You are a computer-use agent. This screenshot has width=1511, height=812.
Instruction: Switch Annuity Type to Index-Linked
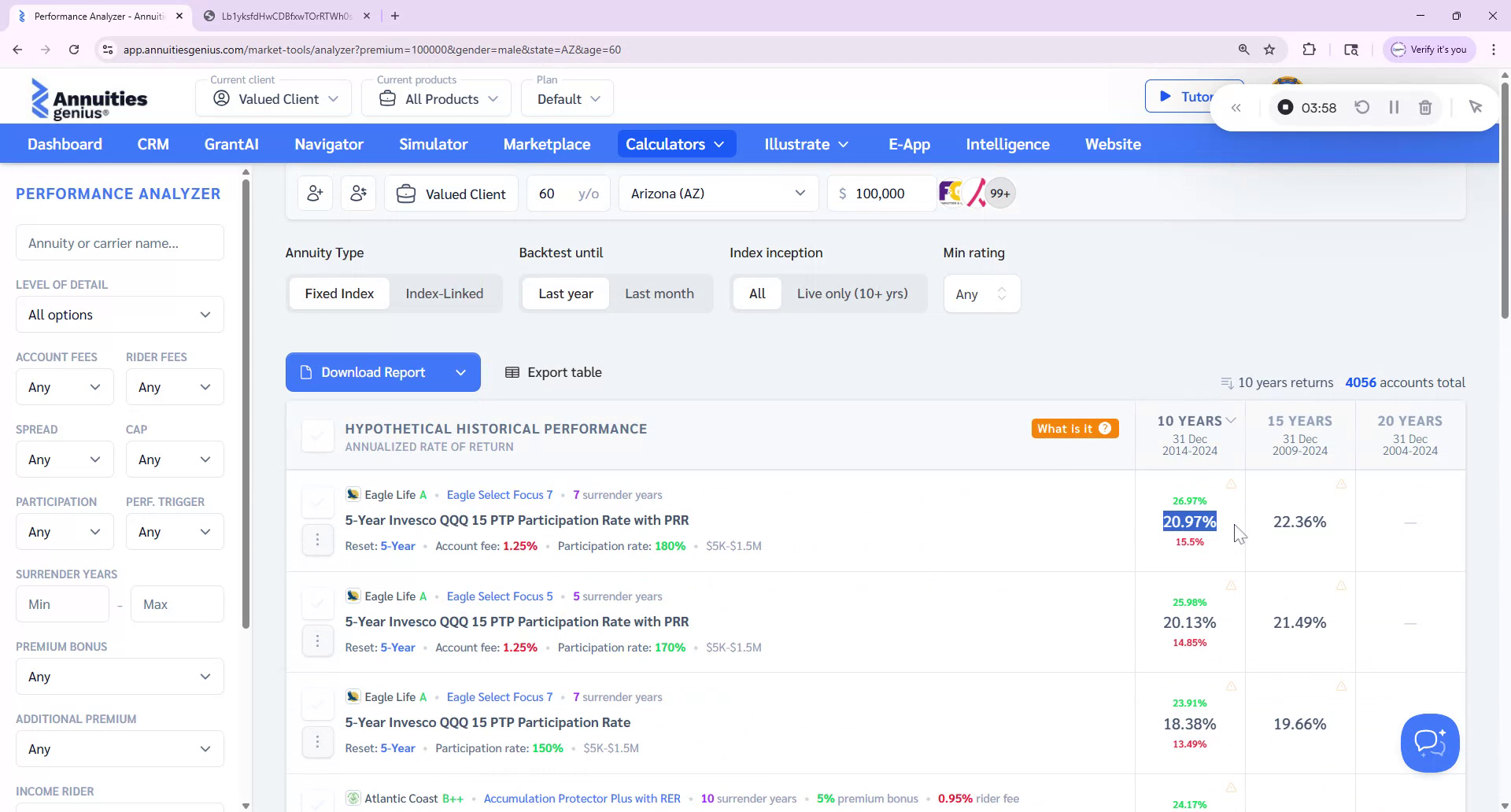pos(445,293)
